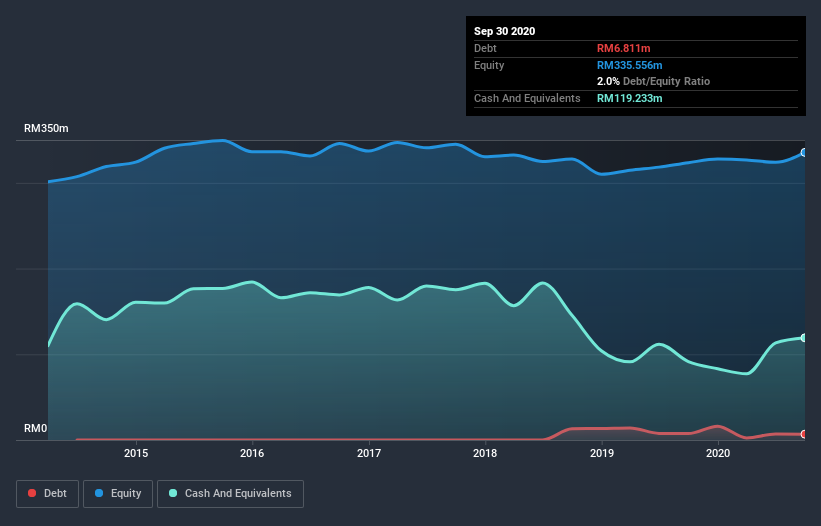Click the 2018 x-axis label
Viewport: 821px width, 526px height.
point(485,453)
